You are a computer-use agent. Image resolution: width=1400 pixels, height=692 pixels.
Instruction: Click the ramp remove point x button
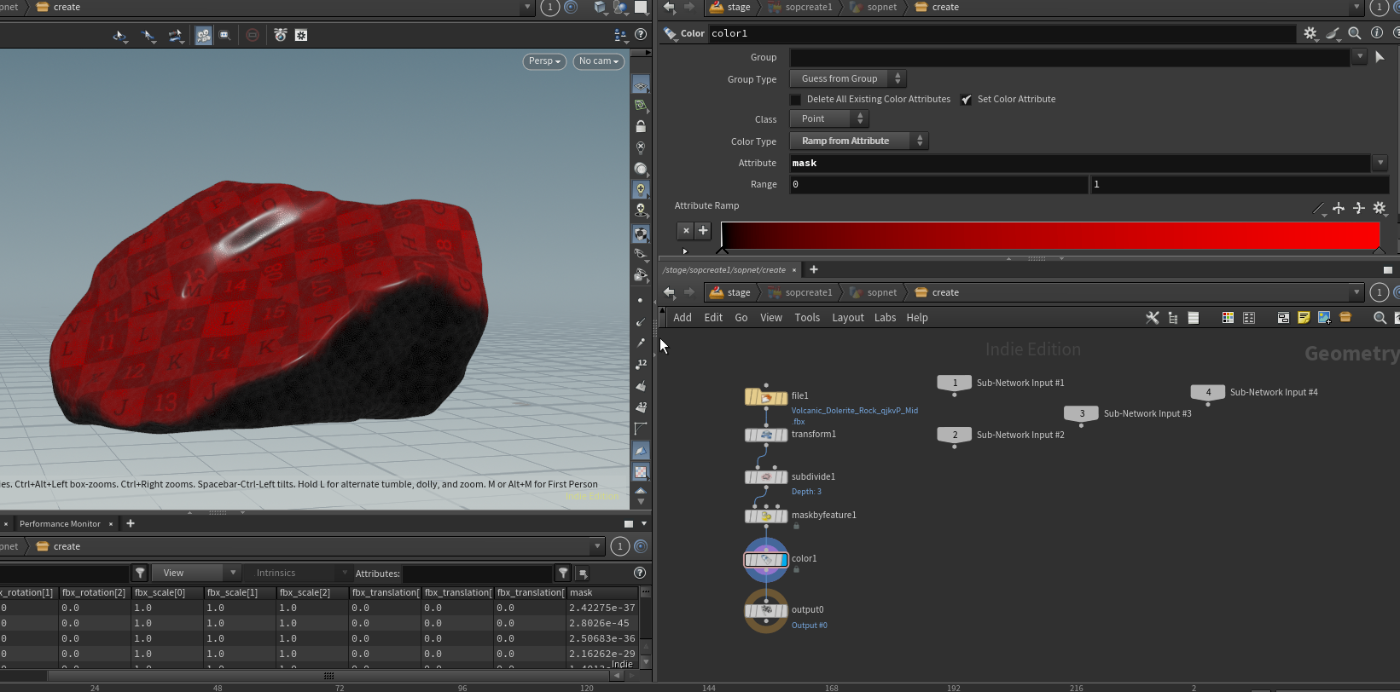click(685, 230)
